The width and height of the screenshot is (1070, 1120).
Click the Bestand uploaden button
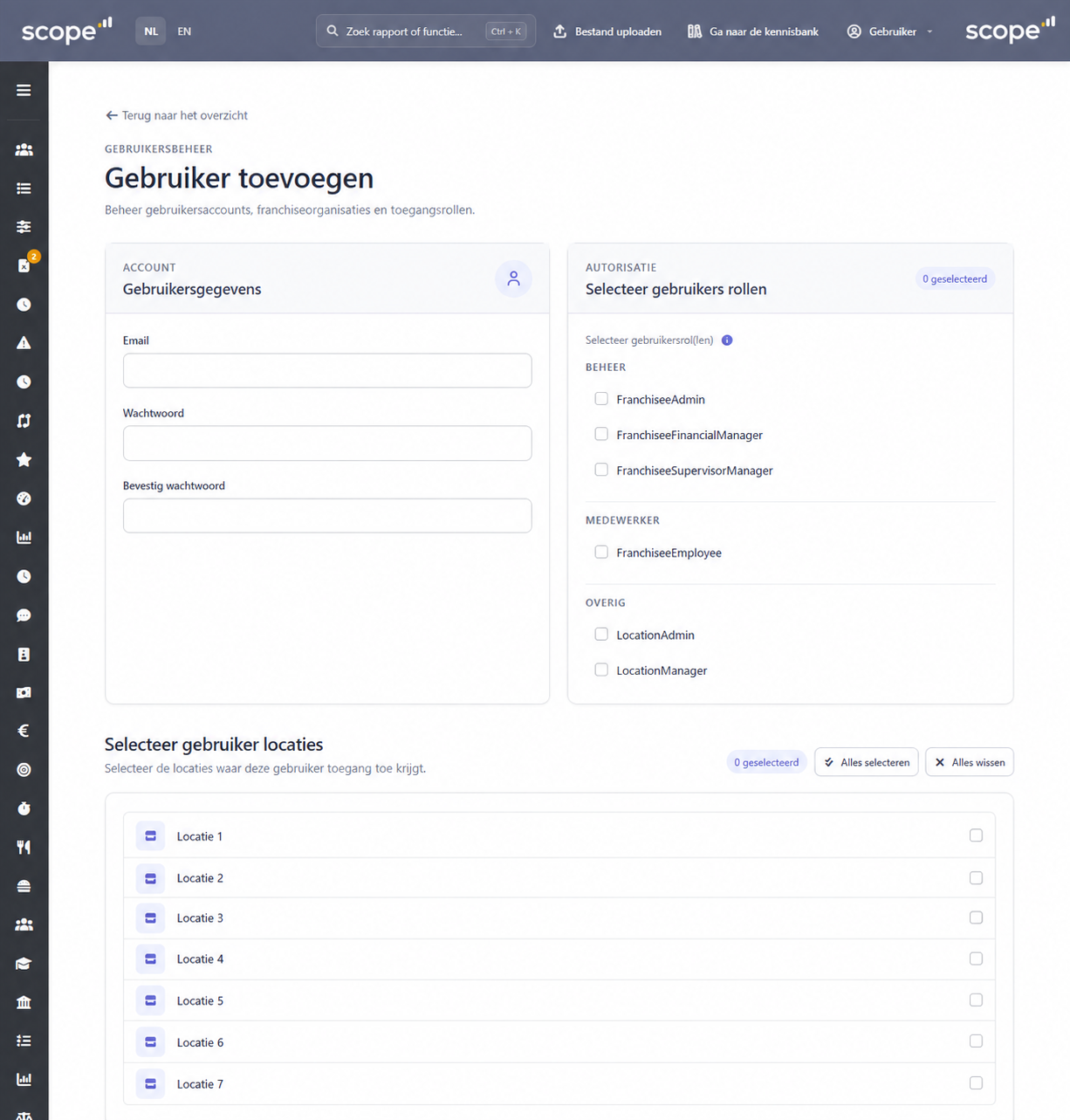coord(607,31)
